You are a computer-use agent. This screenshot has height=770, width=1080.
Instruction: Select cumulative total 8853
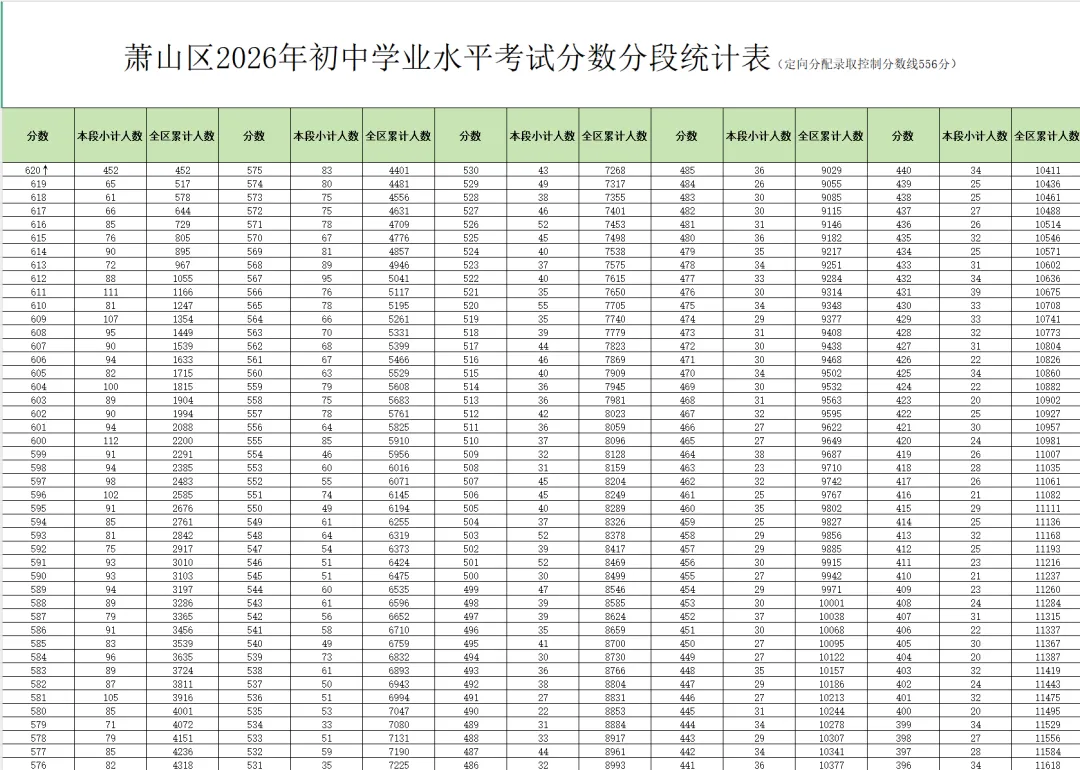pos(614,711)
